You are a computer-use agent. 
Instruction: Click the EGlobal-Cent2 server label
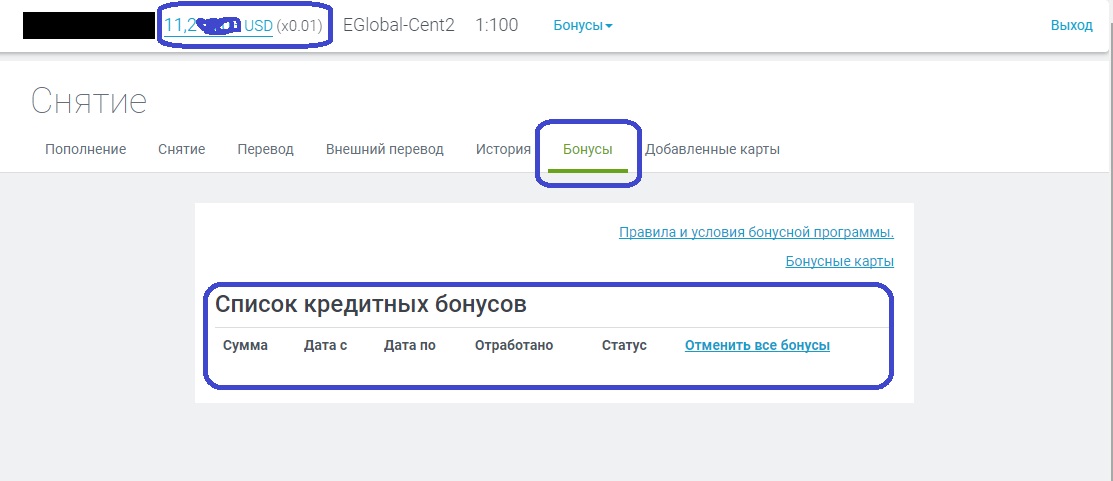click(x=399, y=26)
